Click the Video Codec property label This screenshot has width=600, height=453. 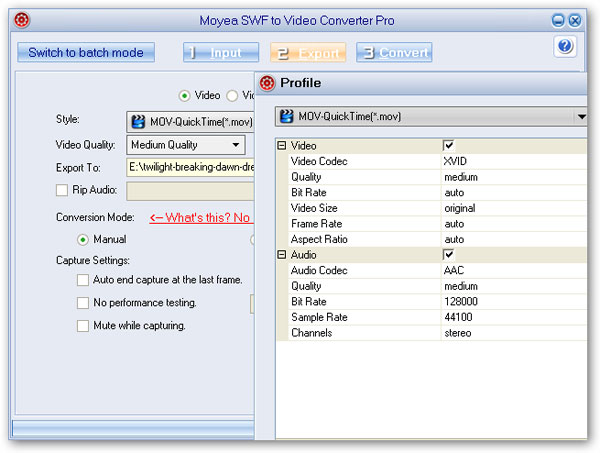(x=319, y=161)
